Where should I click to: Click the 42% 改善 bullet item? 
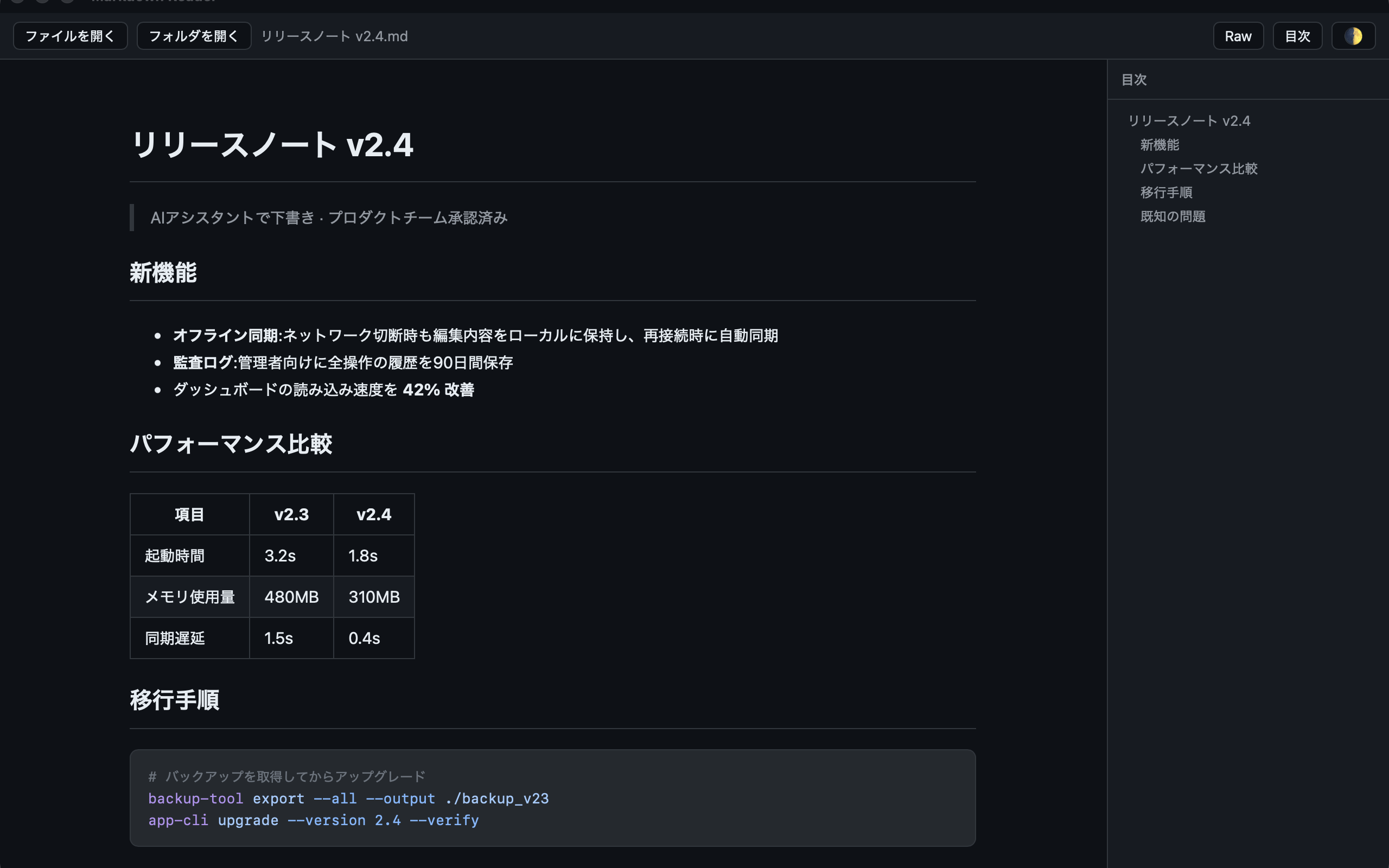tap(323, 390)
